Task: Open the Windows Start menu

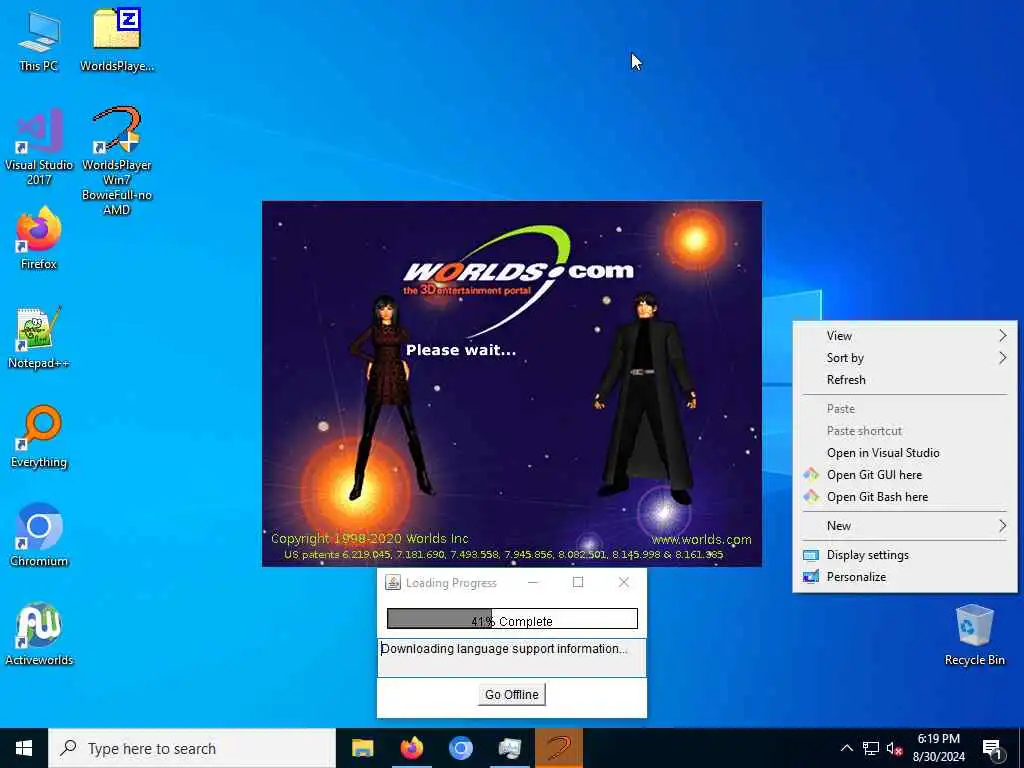Action: tap(24, 748)
